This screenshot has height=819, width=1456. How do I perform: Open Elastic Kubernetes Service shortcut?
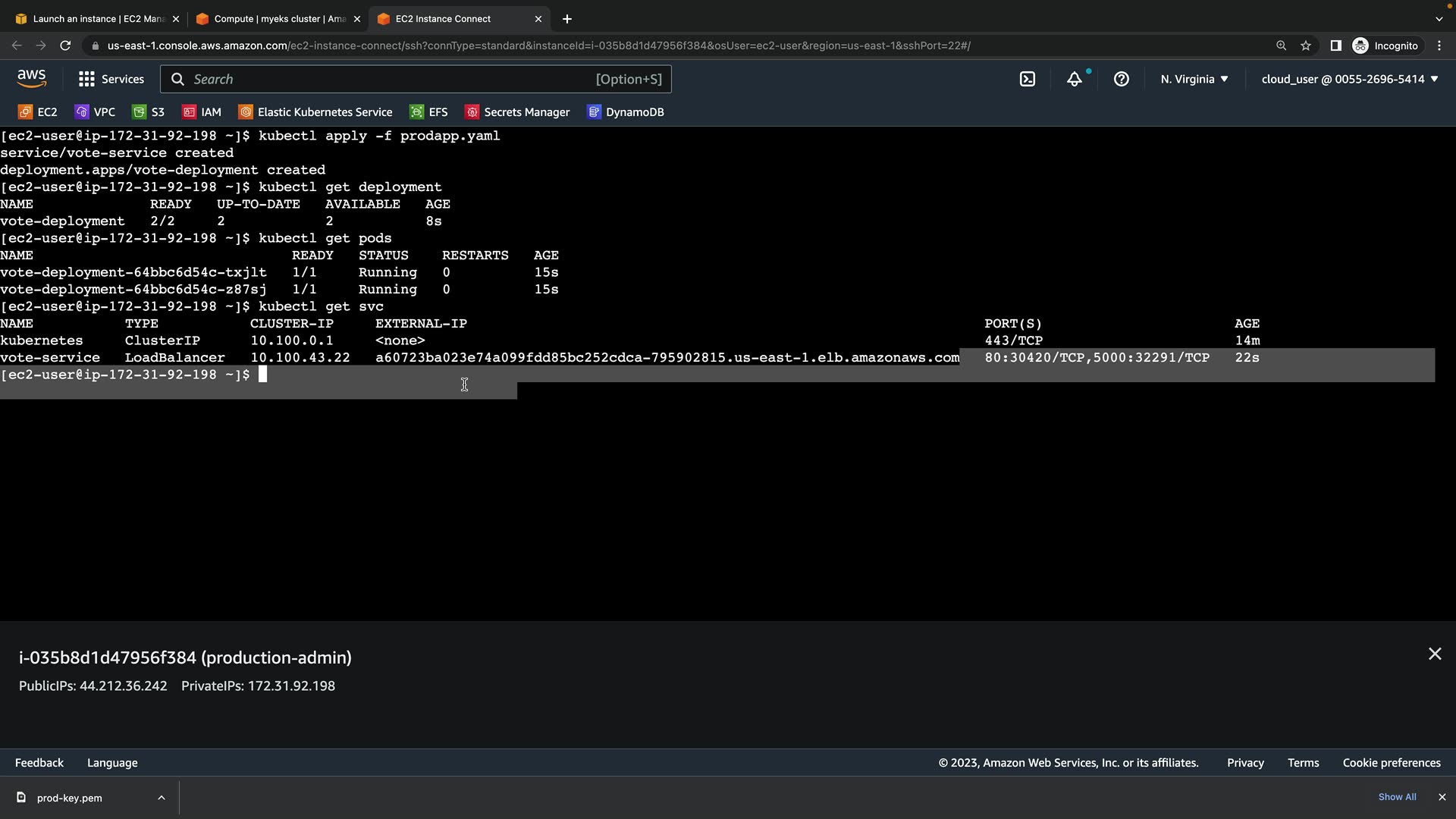[x=315, y=112]
